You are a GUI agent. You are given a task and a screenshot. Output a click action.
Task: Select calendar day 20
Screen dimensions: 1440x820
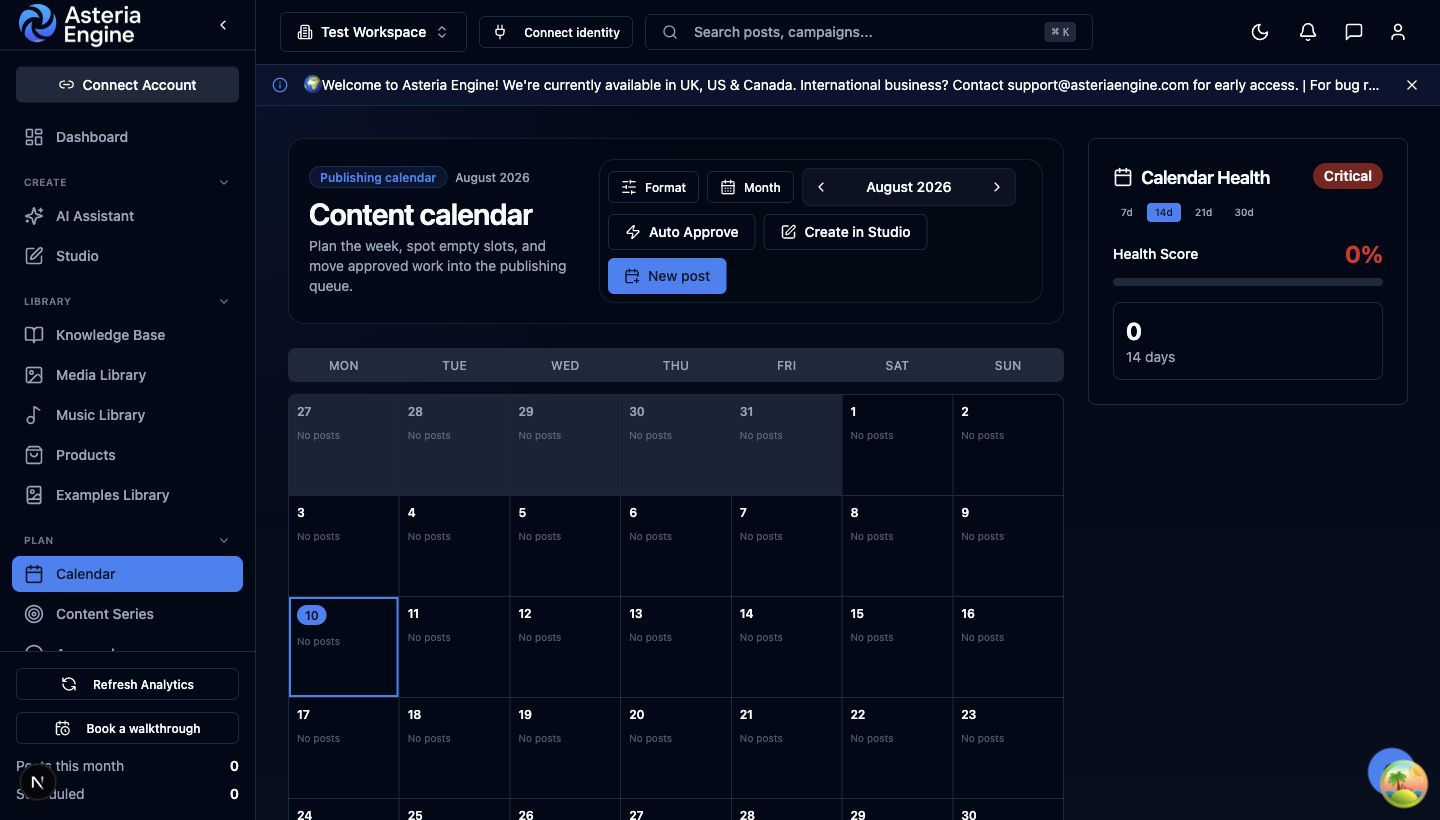tap(675, 748)
